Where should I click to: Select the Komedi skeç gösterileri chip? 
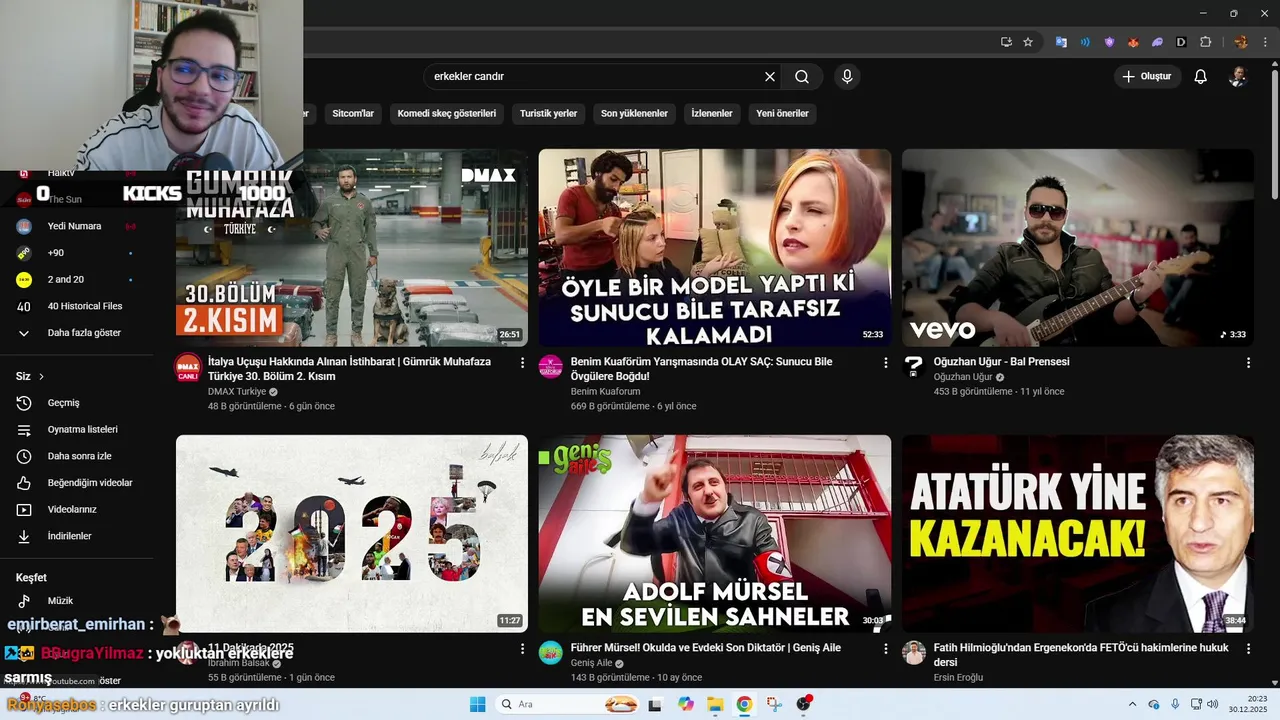(447, 114)
